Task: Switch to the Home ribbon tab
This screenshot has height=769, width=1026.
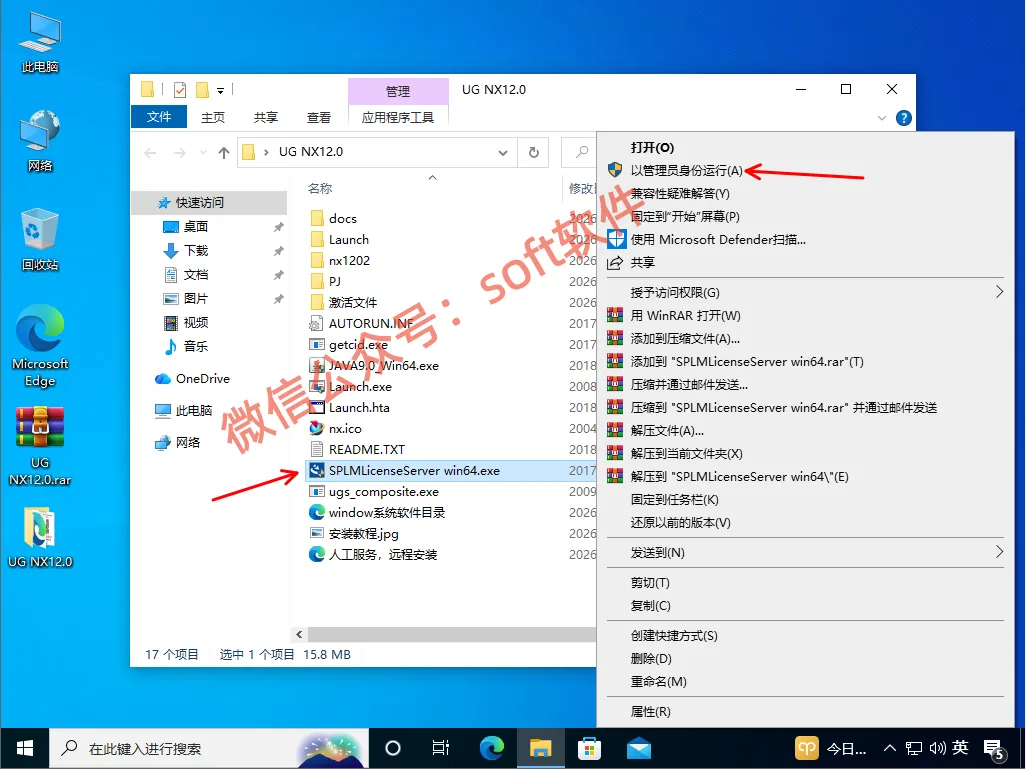Action: click(x=213, y=117)
